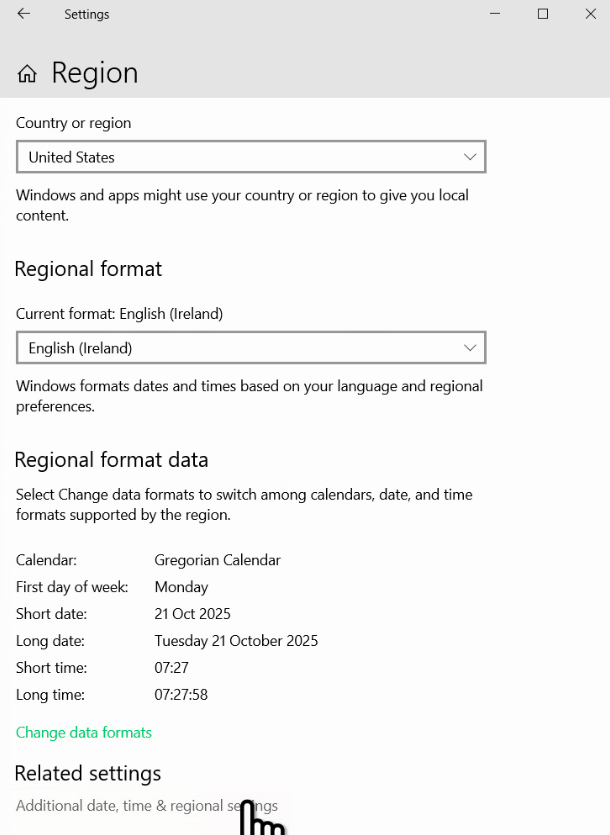Click the Settings window title text
Image resolution: width=610 pixels, height=835 pixels.
(87, 15)
